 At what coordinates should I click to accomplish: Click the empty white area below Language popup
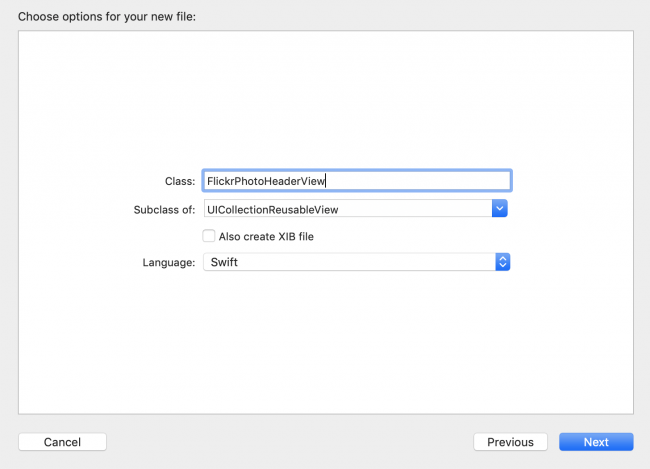pos(325,340)
